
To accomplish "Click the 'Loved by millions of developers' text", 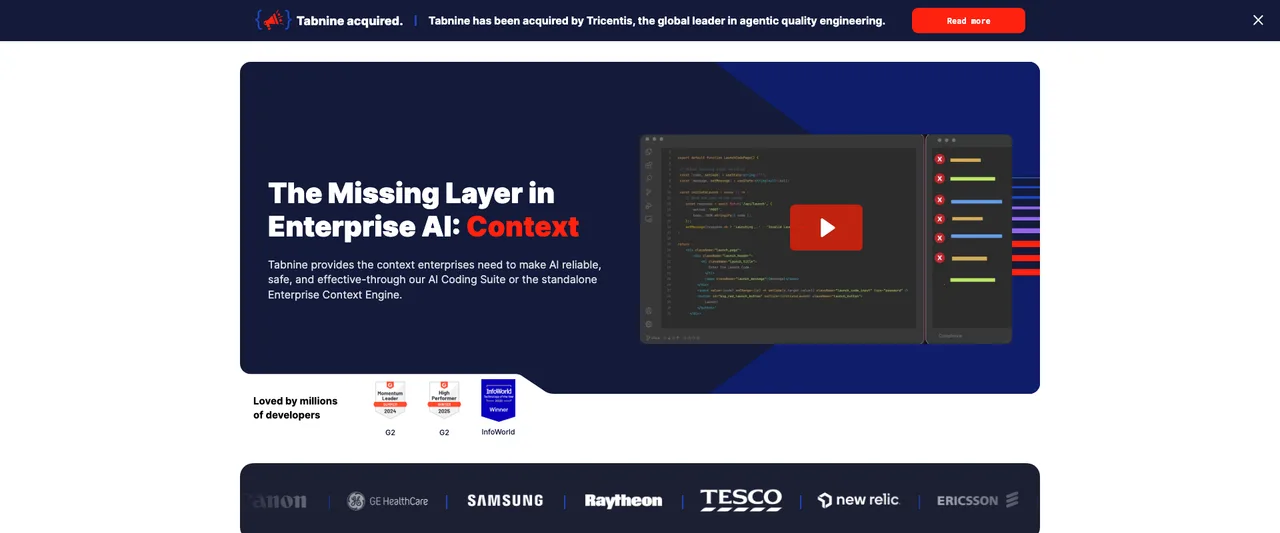I will click(x=295, y=408).
